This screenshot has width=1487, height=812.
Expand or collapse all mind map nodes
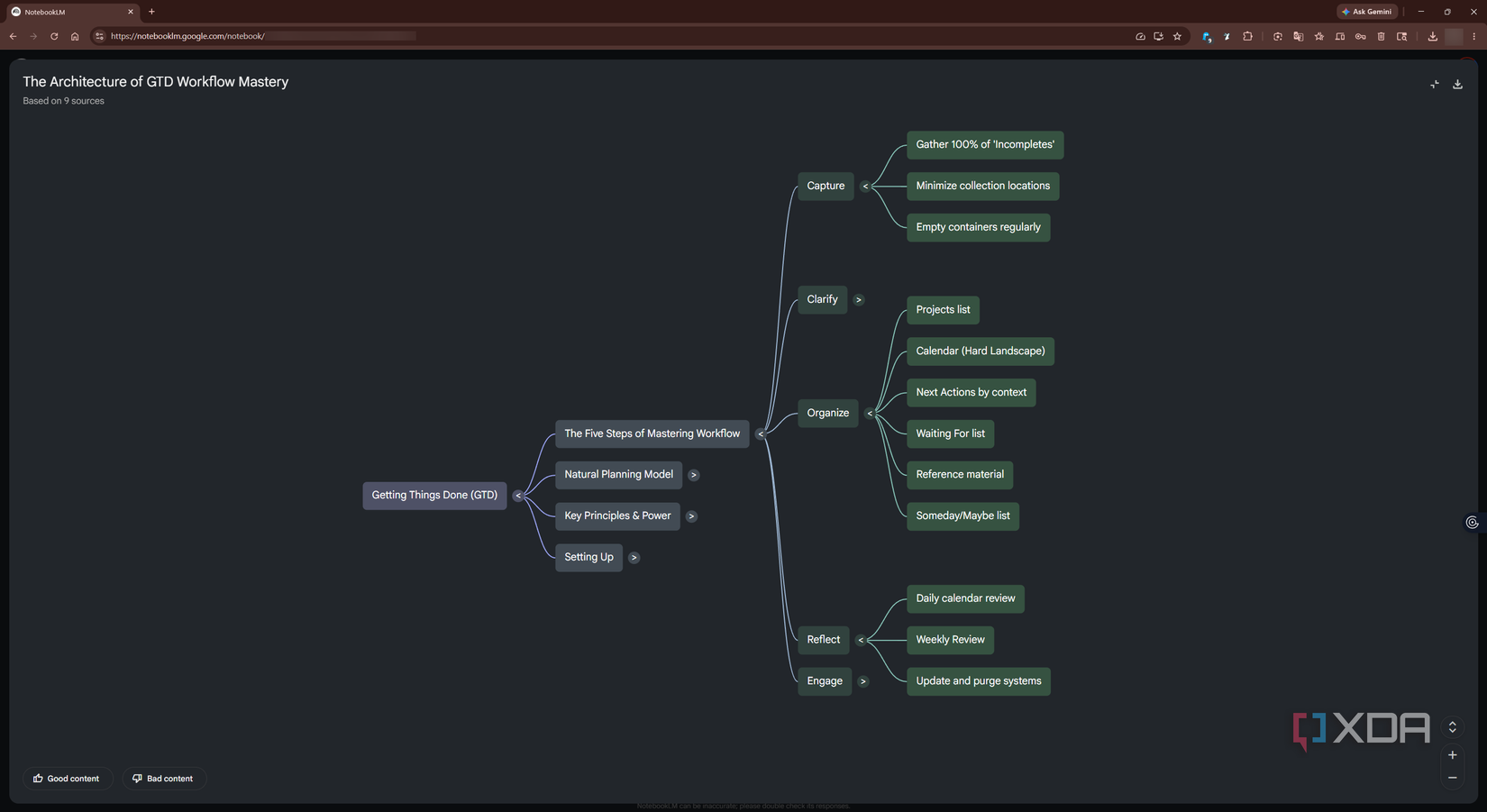1452,727
